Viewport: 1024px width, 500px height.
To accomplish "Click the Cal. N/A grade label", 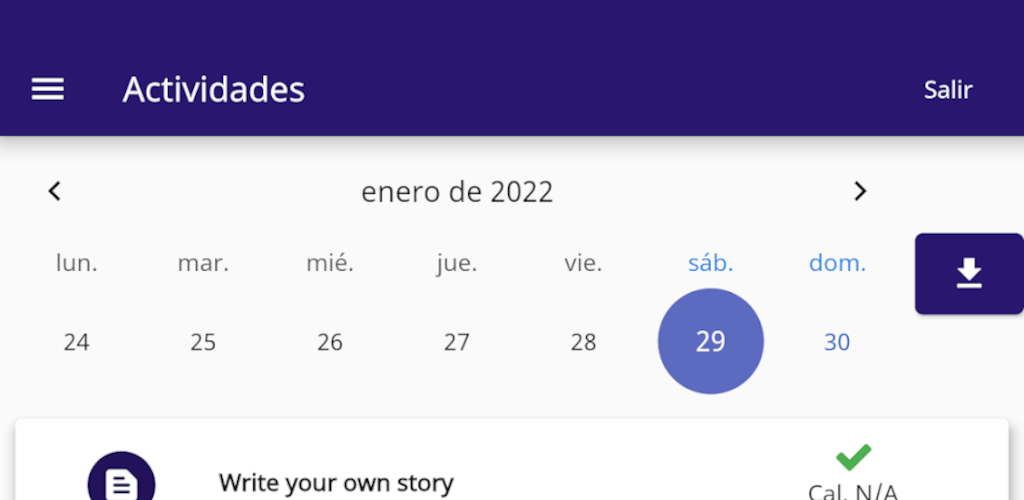I will 853,491.
